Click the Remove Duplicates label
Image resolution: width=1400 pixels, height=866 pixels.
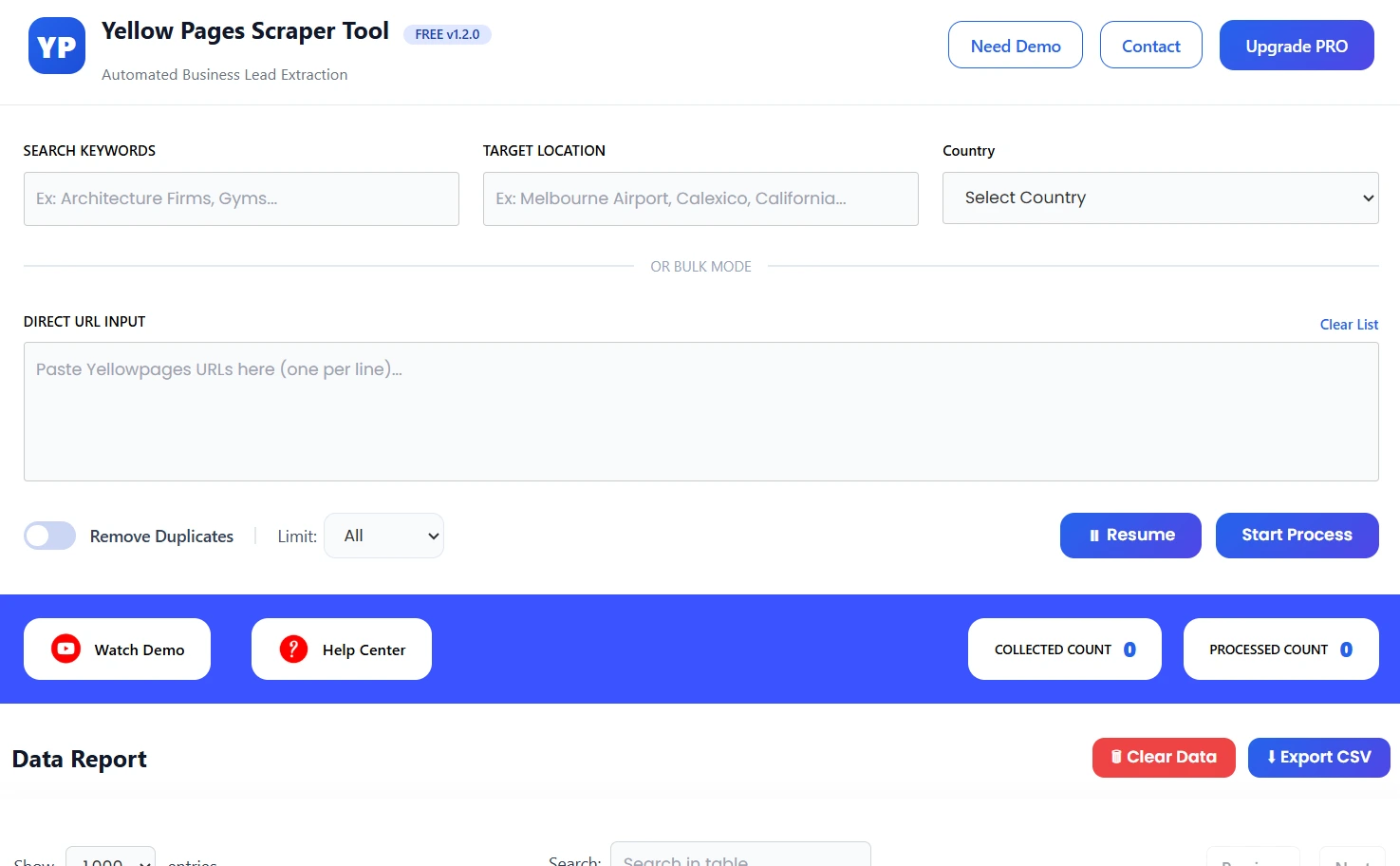(161, 537)
